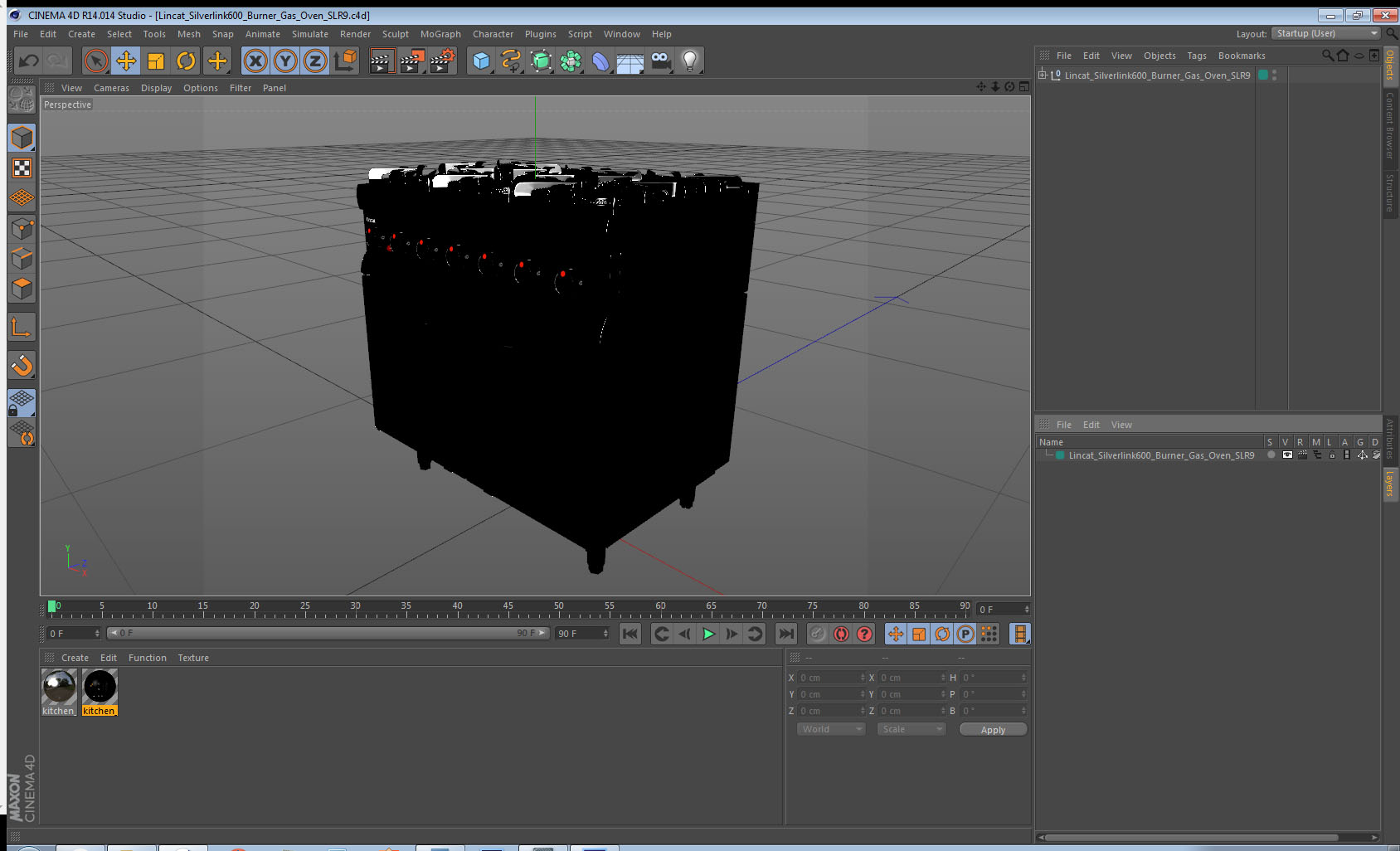Add a camera object
Viewport: 1400px width, 851px height.
coord(660,61)
